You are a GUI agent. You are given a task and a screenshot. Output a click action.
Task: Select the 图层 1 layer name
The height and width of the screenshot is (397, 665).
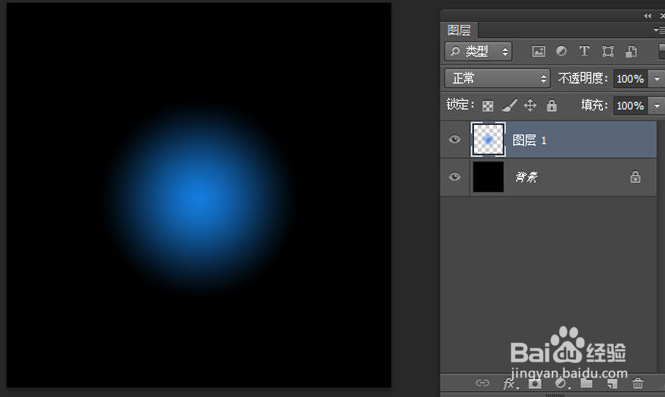click(529, 140)
